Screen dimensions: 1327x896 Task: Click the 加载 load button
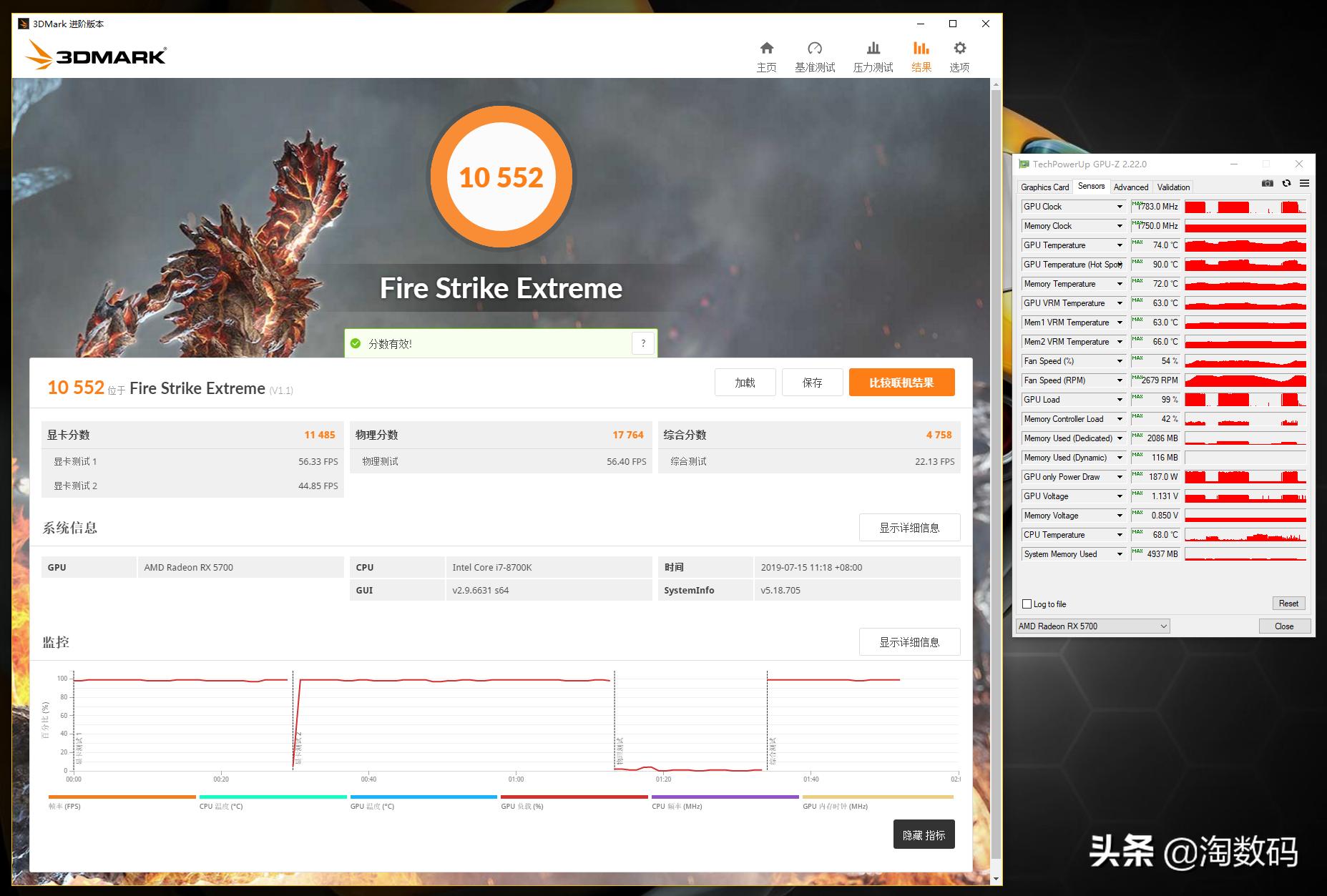(745, 383)
